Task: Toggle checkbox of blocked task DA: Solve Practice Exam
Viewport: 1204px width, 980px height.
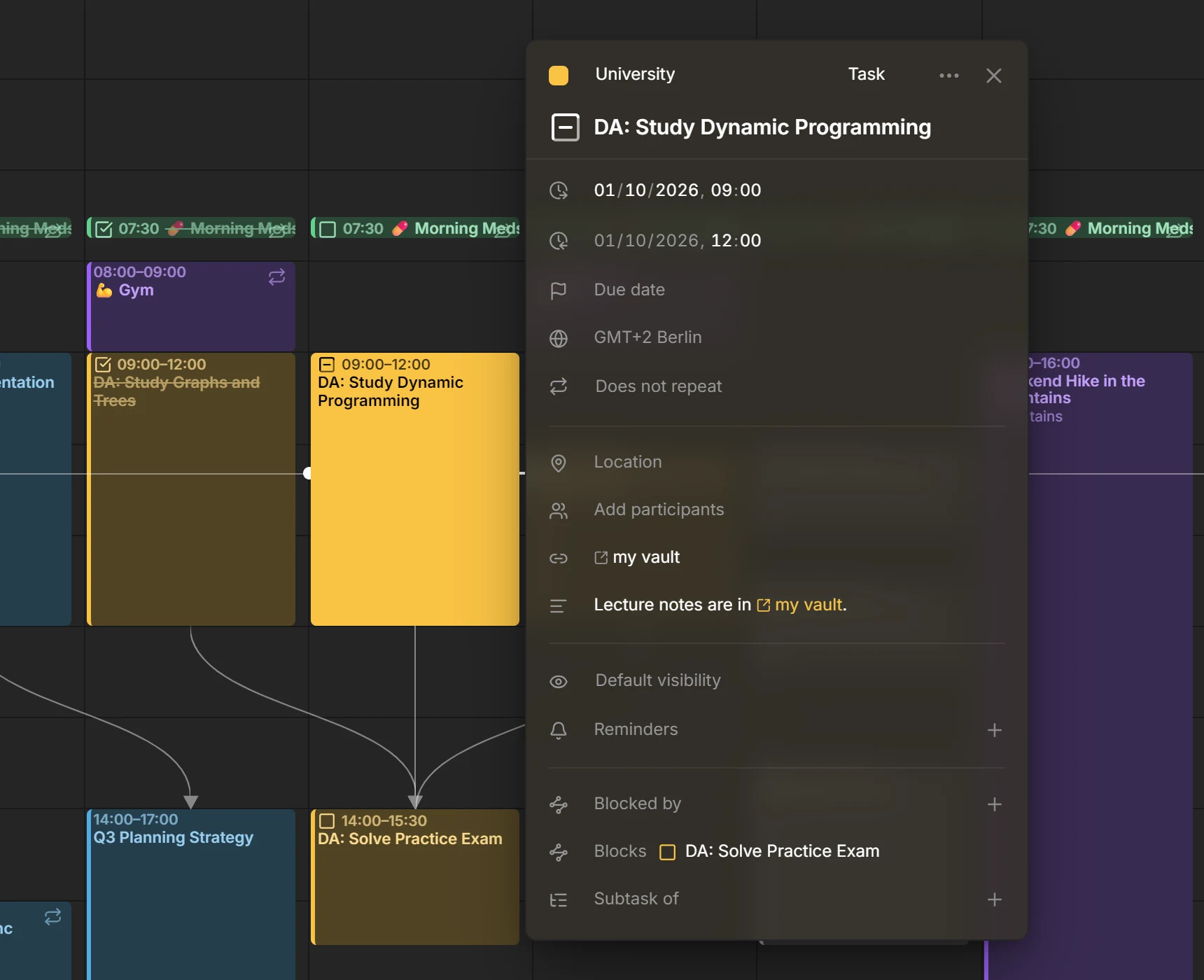Action: [667, 852]
